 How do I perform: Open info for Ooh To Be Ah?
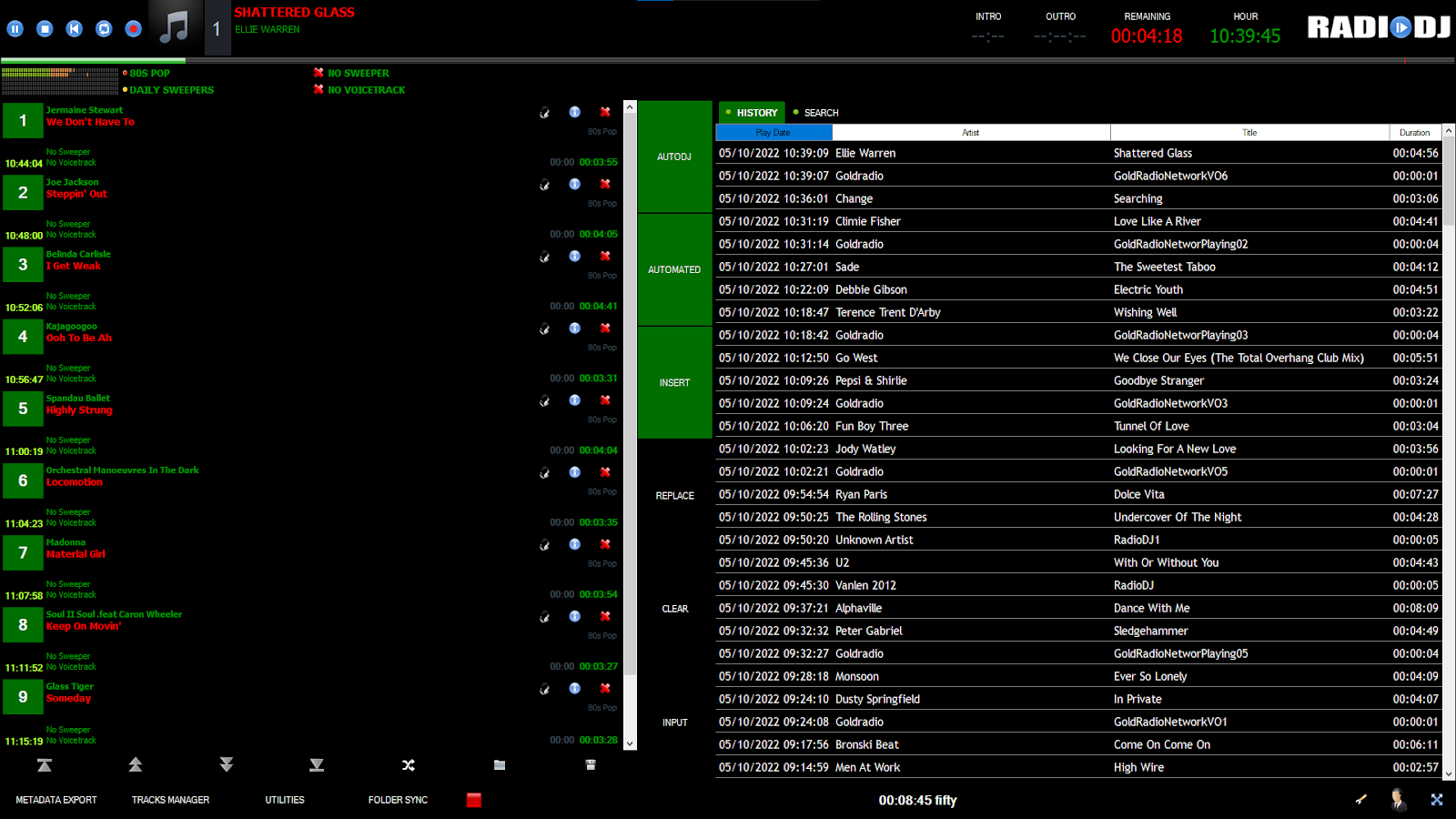click(x=575, y=328)
